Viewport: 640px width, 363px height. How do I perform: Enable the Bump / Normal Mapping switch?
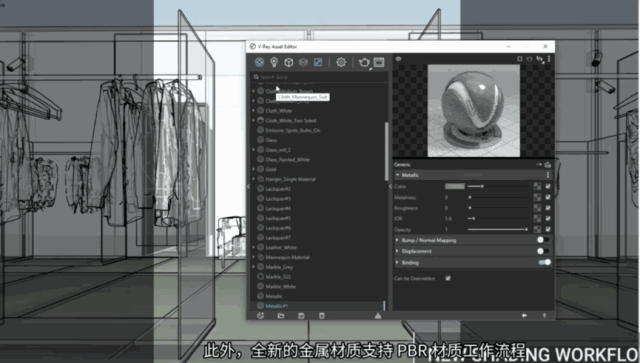[x=543, y=240]
